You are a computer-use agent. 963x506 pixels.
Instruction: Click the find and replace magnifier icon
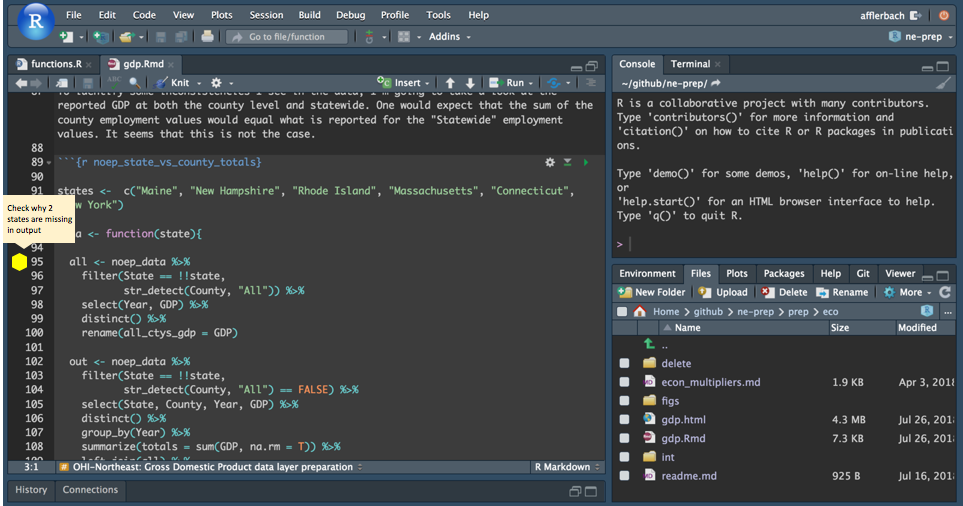pos(135,83)
